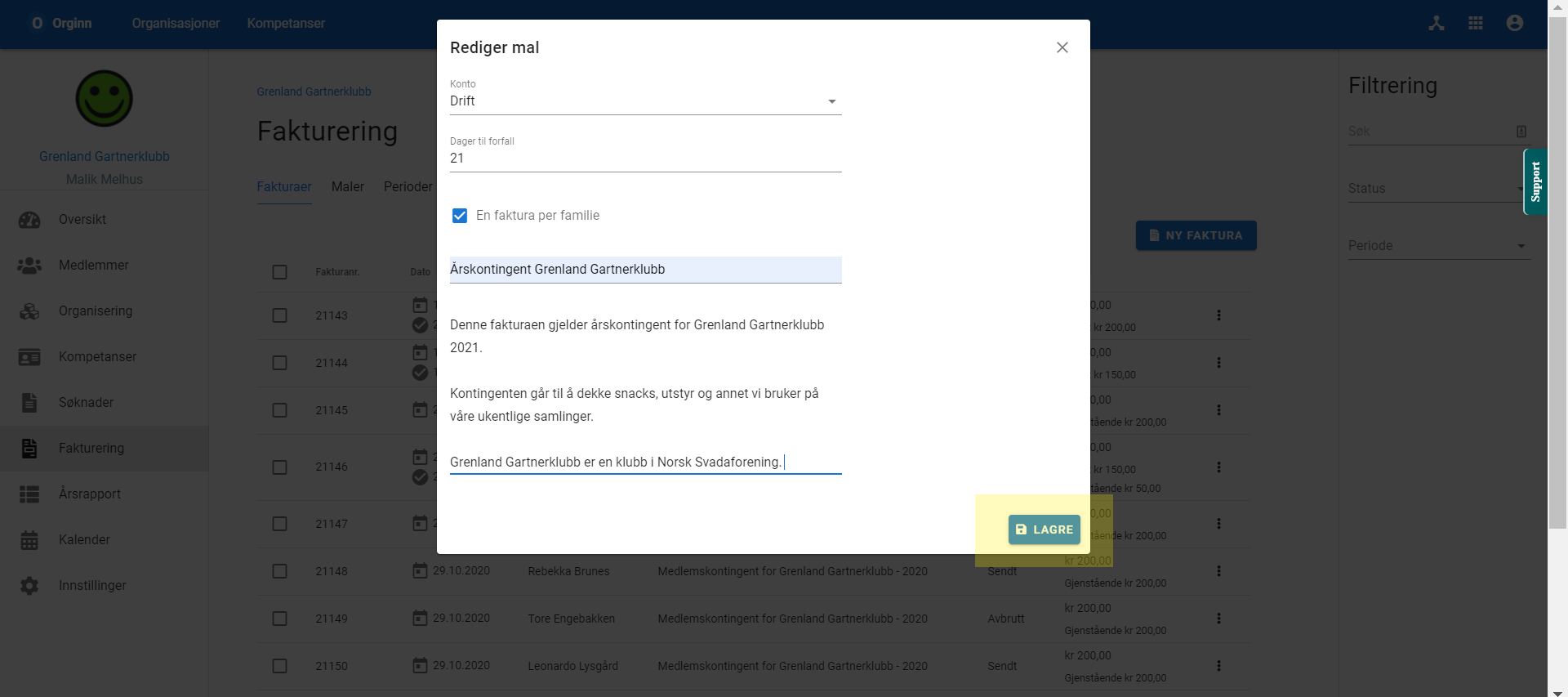This screenshot has width=1568, height=697.
Task: Open row menu for invoice 21143
Action: click(1218, 315)
